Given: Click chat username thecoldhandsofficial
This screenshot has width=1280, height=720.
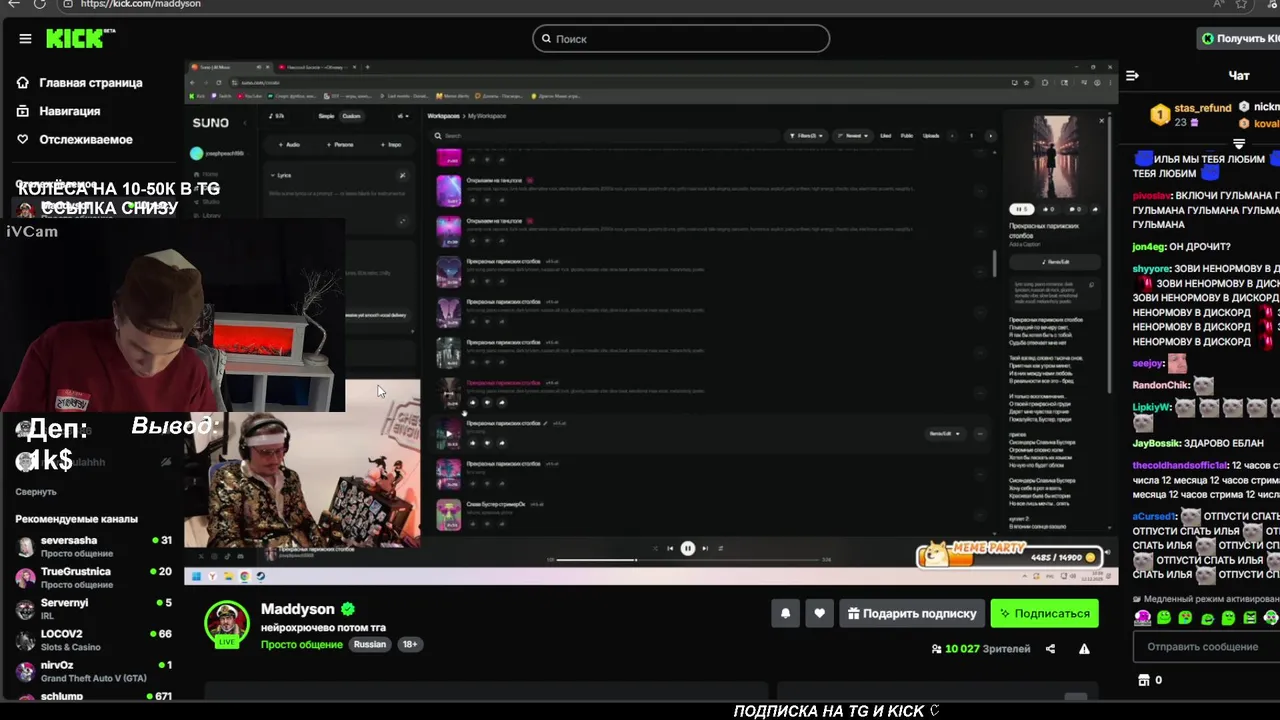Looking at the screenshot, I should [x=1180, y=466].
